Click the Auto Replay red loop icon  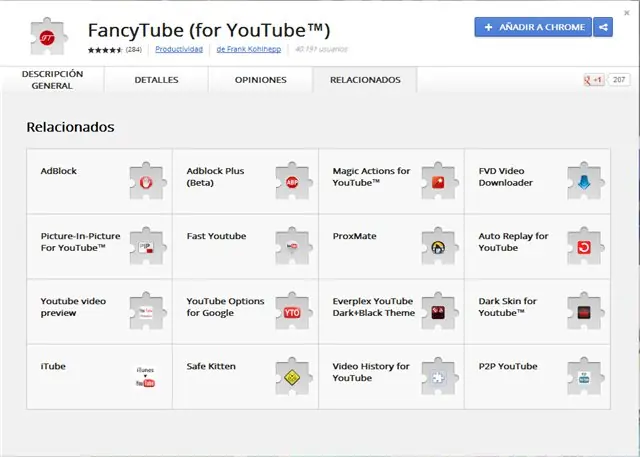586,246
